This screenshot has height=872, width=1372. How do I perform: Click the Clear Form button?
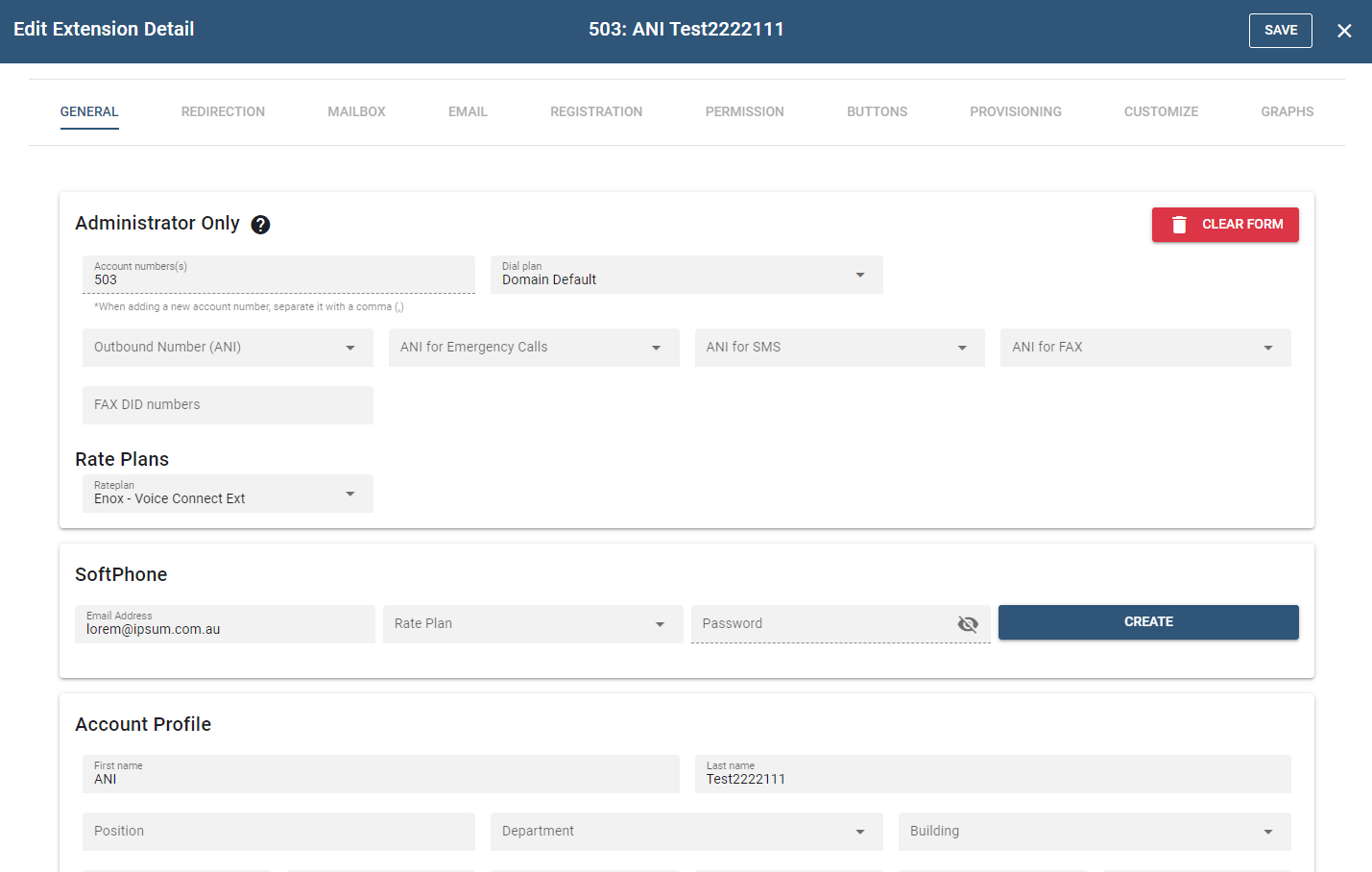[1225, 225]
